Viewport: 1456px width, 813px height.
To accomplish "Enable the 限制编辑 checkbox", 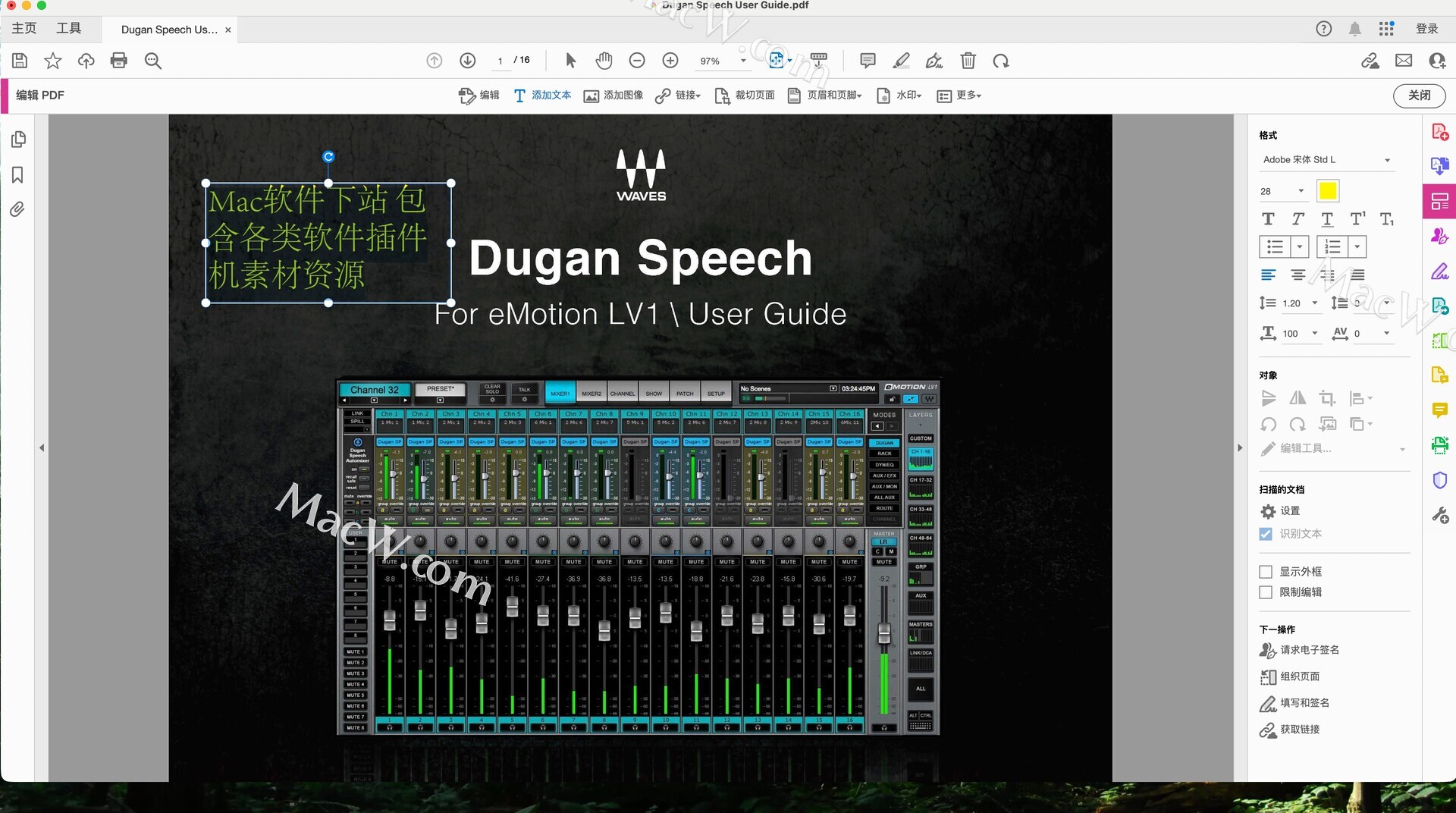I will coord(1266,592).
